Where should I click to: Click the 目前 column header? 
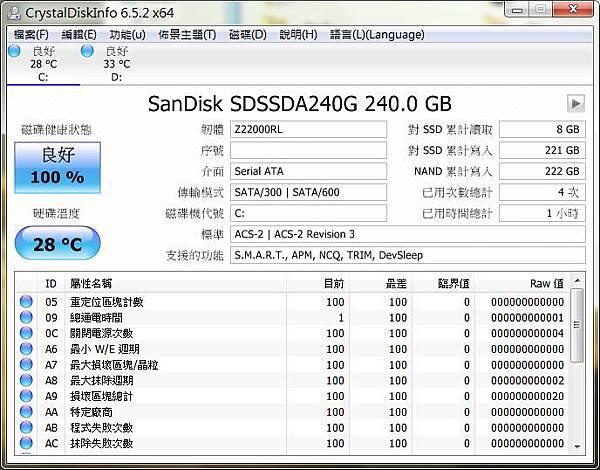coord(318,284)
